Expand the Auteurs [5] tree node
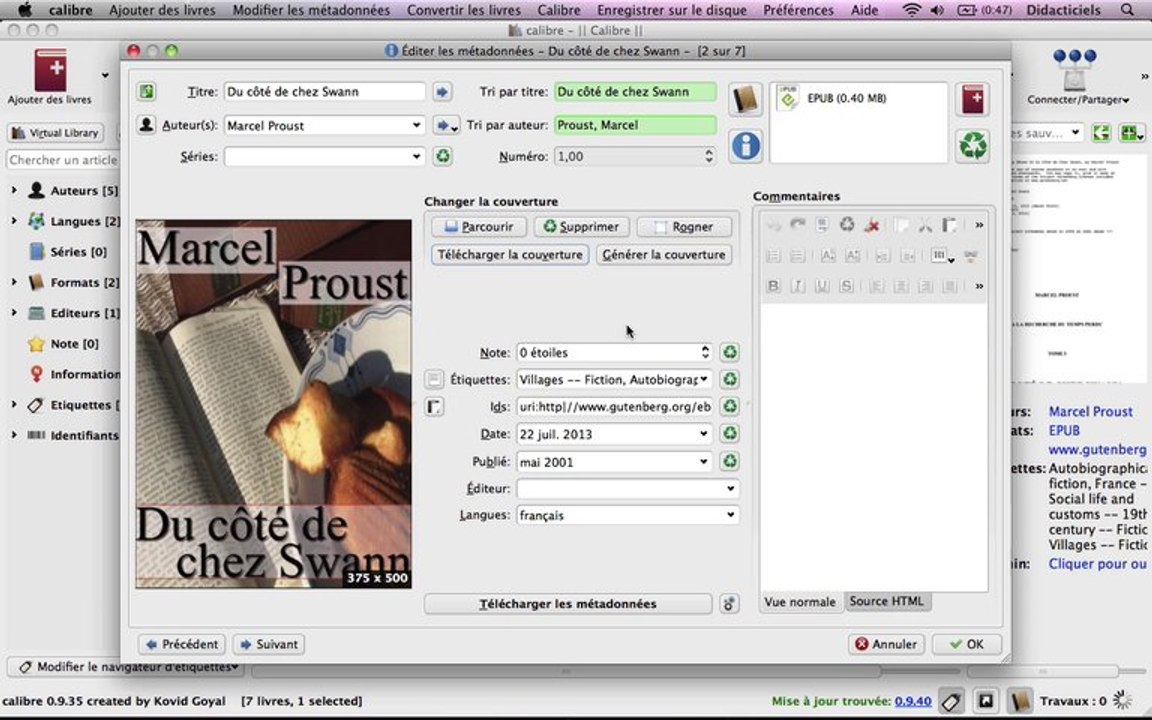This screenshot has width=1152, height=720. point(14,190)
